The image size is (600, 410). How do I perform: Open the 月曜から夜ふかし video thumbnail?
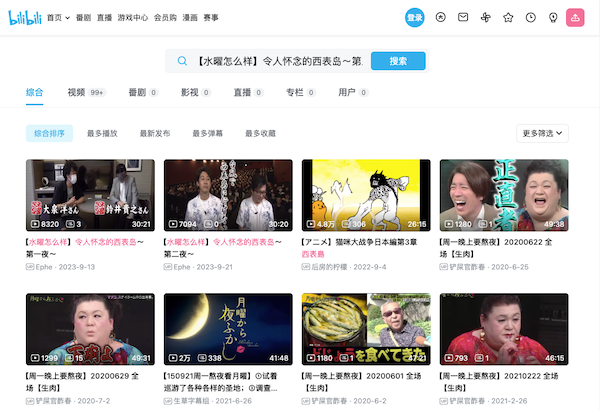[228, 328]
